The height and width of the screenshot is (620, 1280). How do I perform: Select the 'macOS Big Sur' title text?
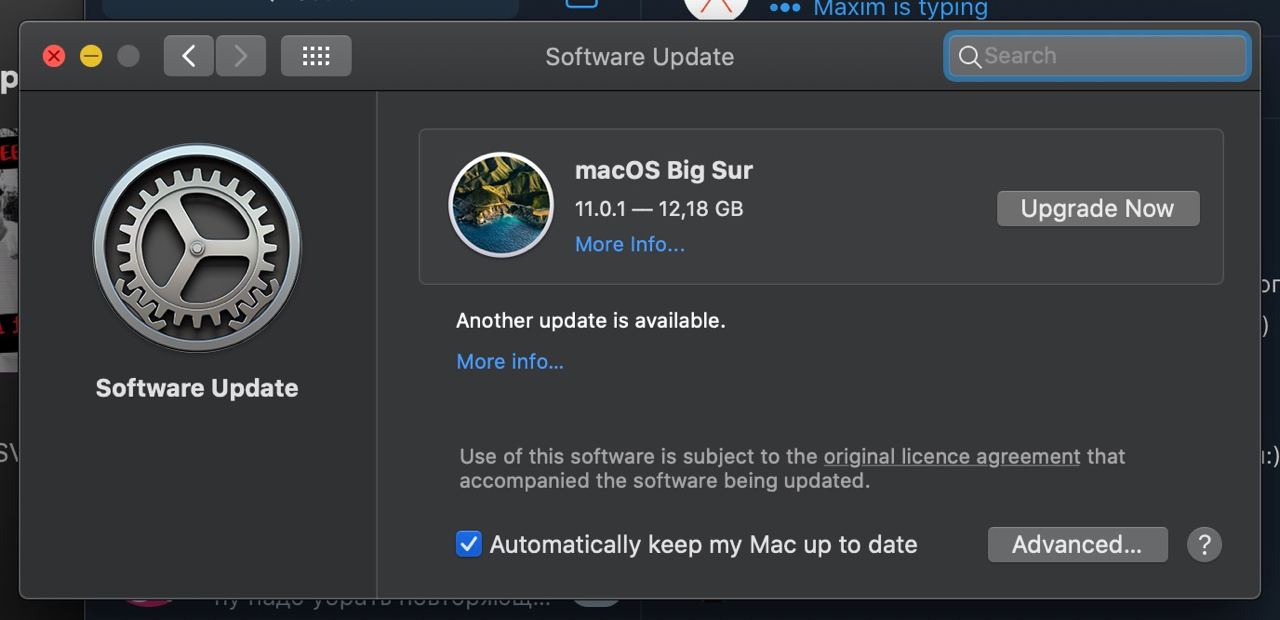pos(664,170)
